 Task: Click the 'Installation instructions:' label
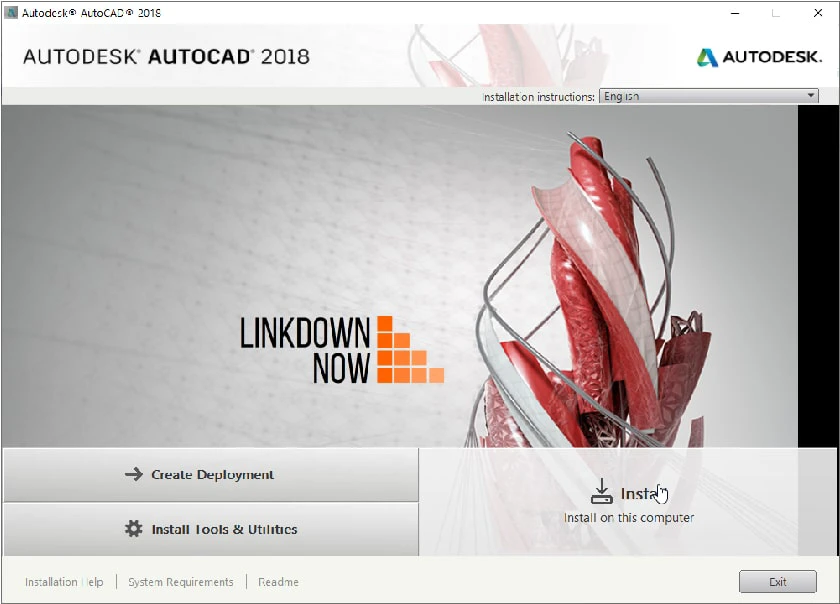[x=538, y=97]
